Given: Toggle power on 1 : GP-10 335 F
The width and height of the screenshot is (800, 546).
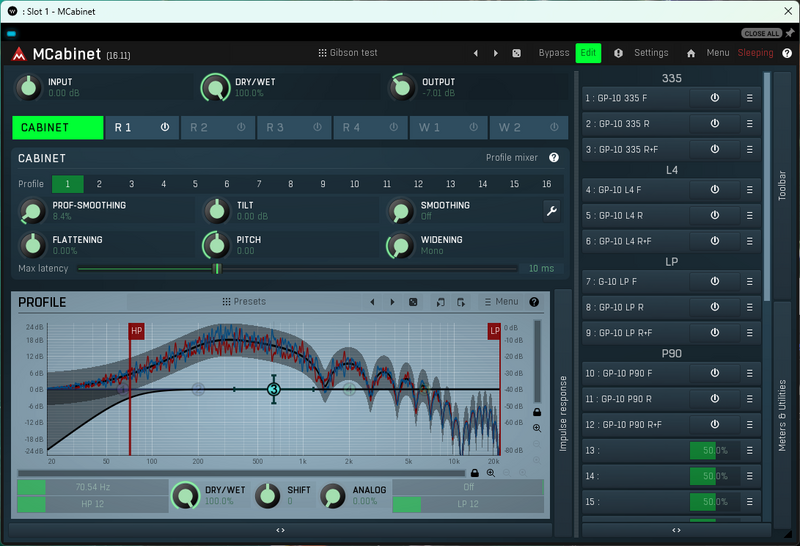Looking at the screenshot, I should click(715, 97).
